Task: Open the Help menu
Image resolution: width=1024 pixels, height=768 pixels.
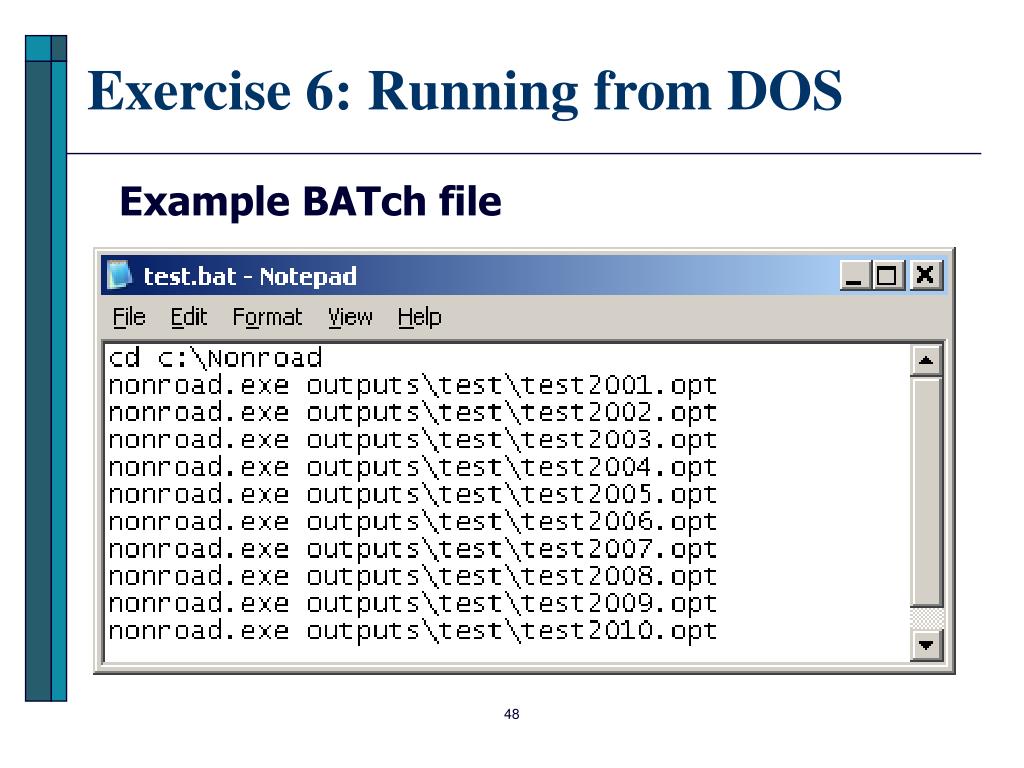Action: (419, 317)
